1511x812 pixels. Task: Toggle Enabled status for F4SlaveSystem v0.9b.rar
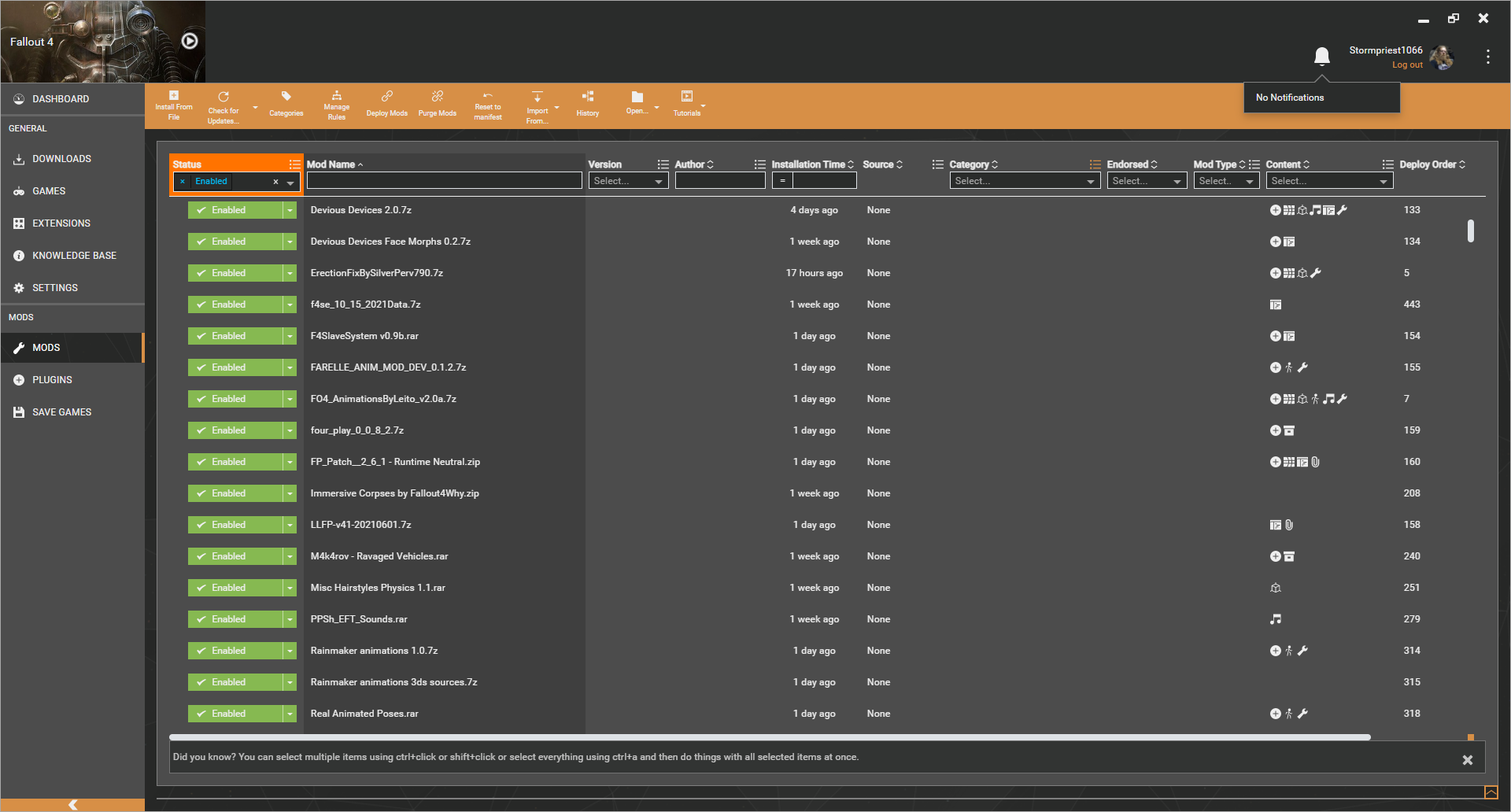point(235,336)
